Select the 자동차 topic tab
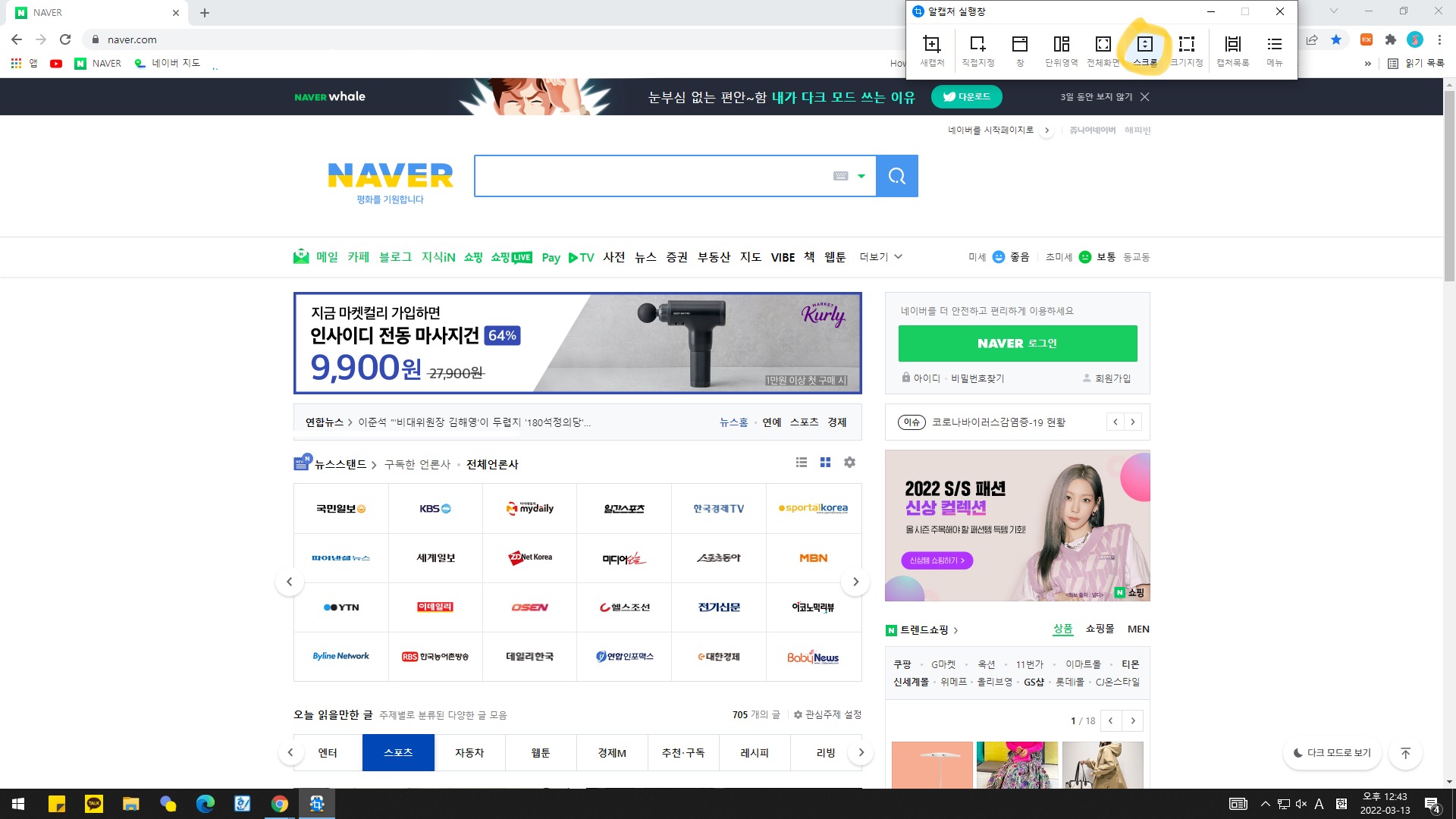Image resolution: width=1456 pixels, height=819 pixels. (x=469, y=752)
